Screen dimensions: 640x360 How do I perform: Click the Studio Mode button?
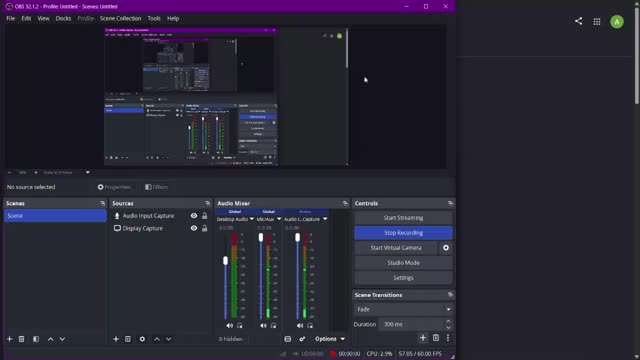[x=403, y=263]
